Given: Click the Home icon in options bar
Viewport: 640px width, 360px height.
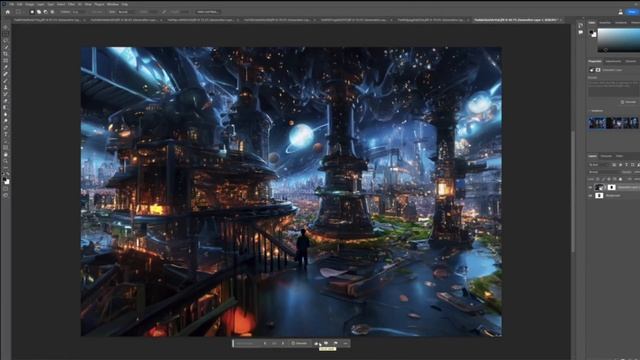Looking at the screenshot, I should click(x=7, y=12).
